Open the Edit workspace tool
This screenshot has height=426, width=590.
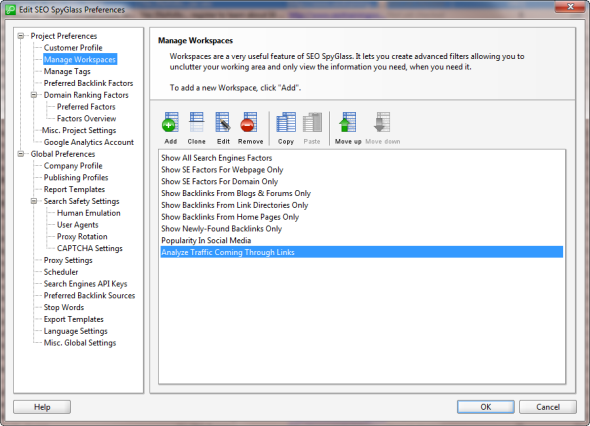click(223, 123)
